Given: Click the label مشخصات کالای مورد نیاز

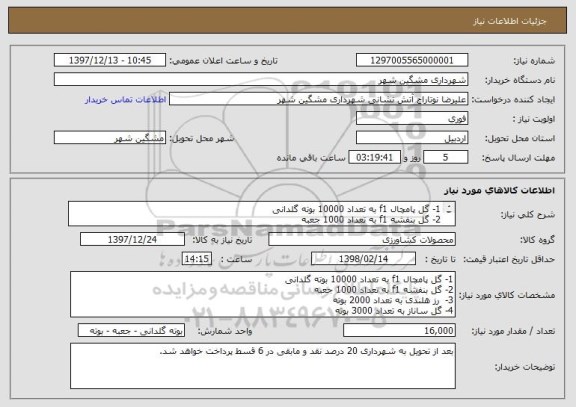Looking at the screenshot, I should (507, 295).
